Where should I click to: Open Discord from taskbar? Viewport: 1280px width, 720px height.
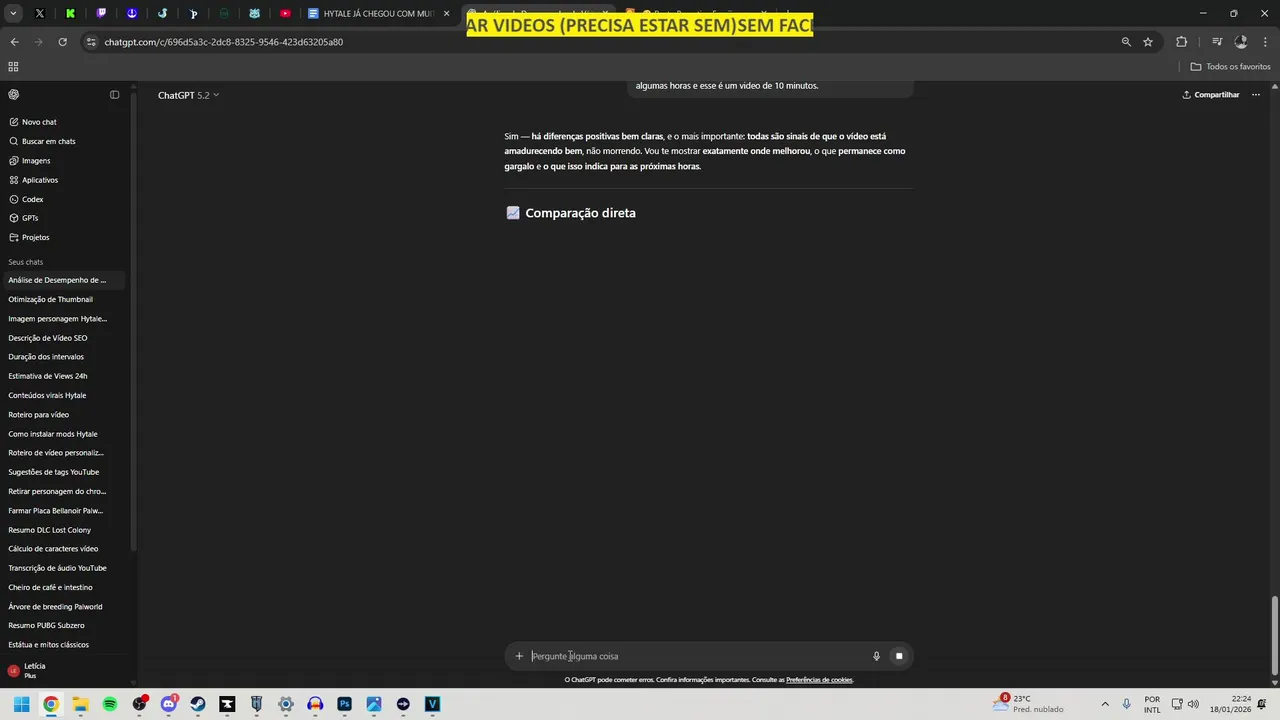click(168, 704)
